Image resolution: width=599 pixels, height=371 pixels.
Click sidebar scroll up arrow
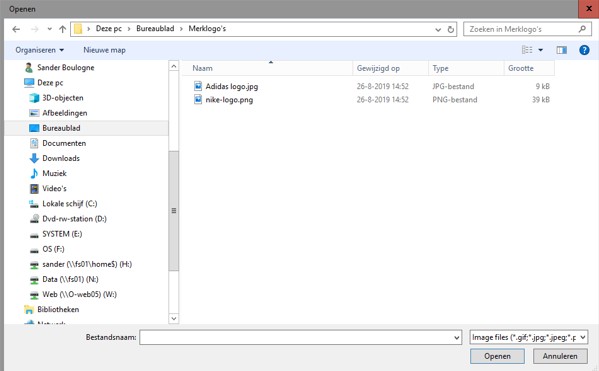[173, 66]
